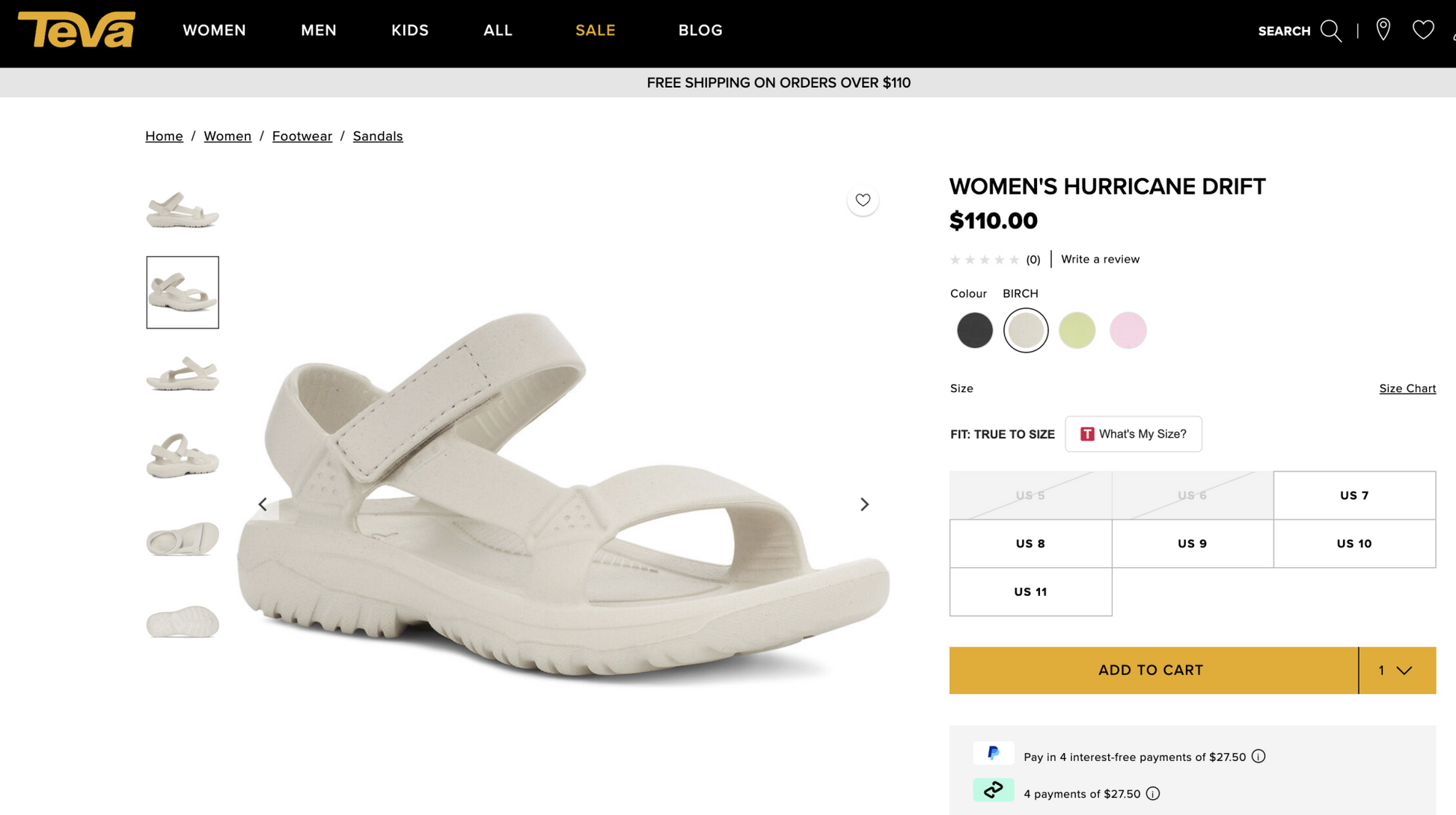Open the MEN menu
This screenshot has width=1456, height=815.
tap(319, 31)
